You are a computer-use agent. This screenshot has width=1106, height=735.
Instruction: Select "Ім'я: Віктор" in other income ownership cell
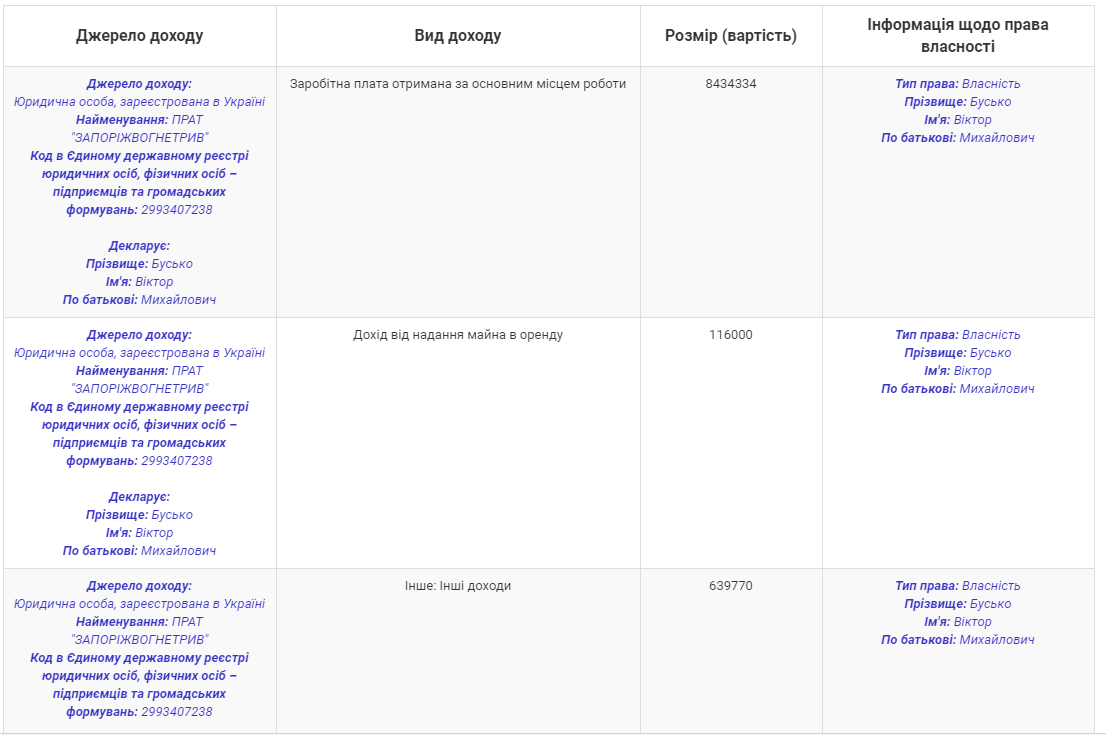pyautogui.click(x=958, y=622)
